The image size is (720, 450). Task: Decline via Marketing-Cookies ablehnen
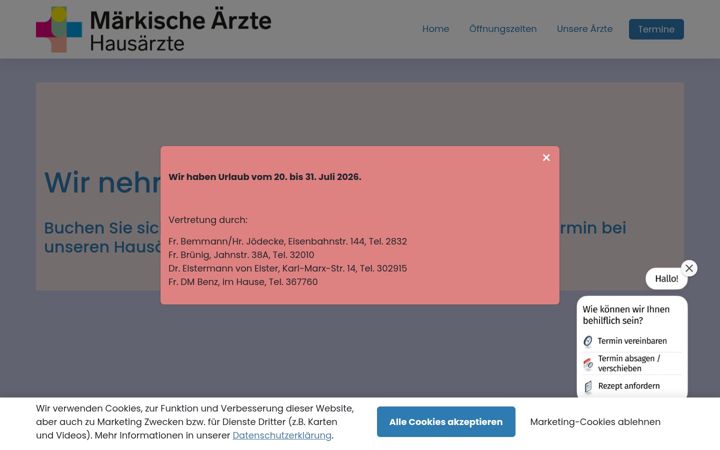(595, 422)
